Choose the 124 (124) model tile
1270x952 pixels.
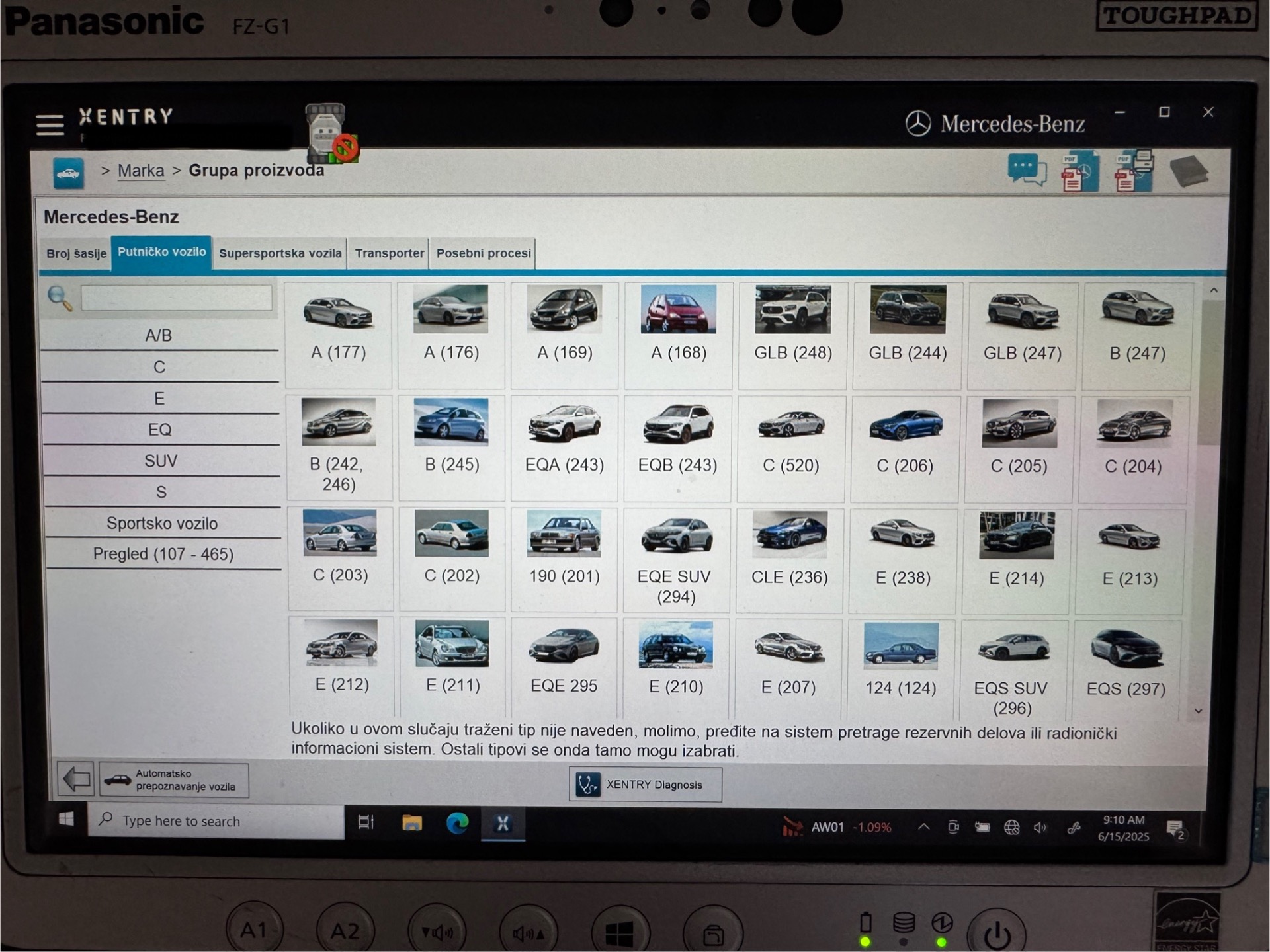(x=901, y=669)
